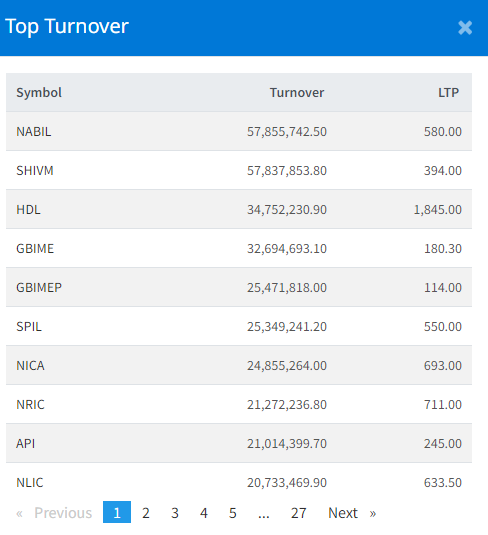Click LTP value 180.30
The image size is (488, 535).
click(x=443, y=248)
